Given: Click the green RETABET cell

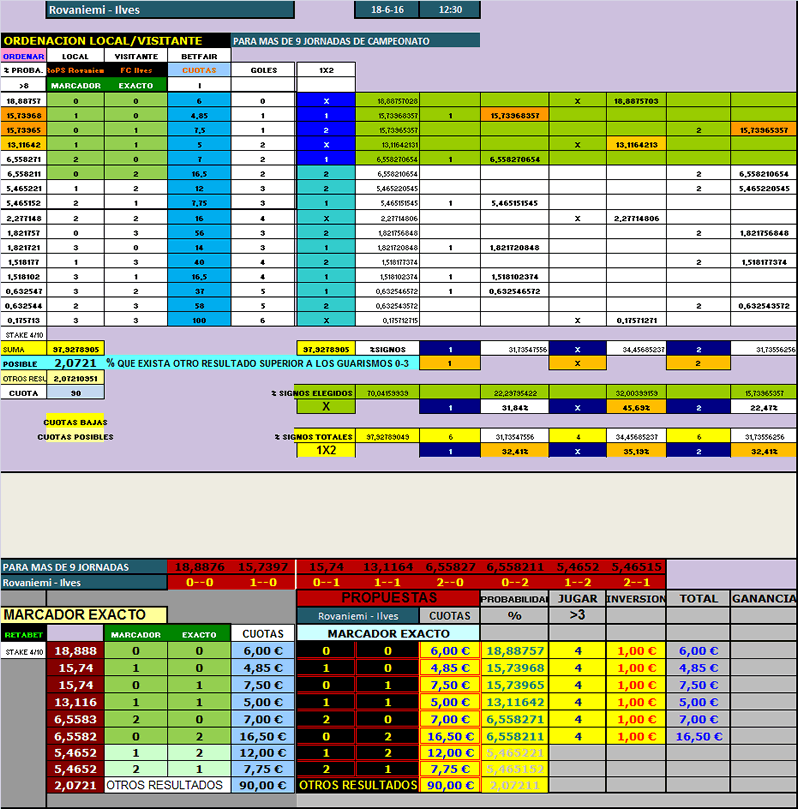Looking at the screenshot, I should point(24,634).
